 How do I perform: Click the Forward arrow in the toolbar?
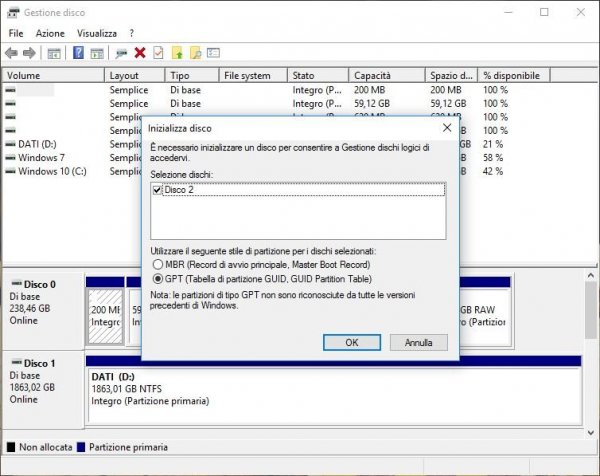30,53
